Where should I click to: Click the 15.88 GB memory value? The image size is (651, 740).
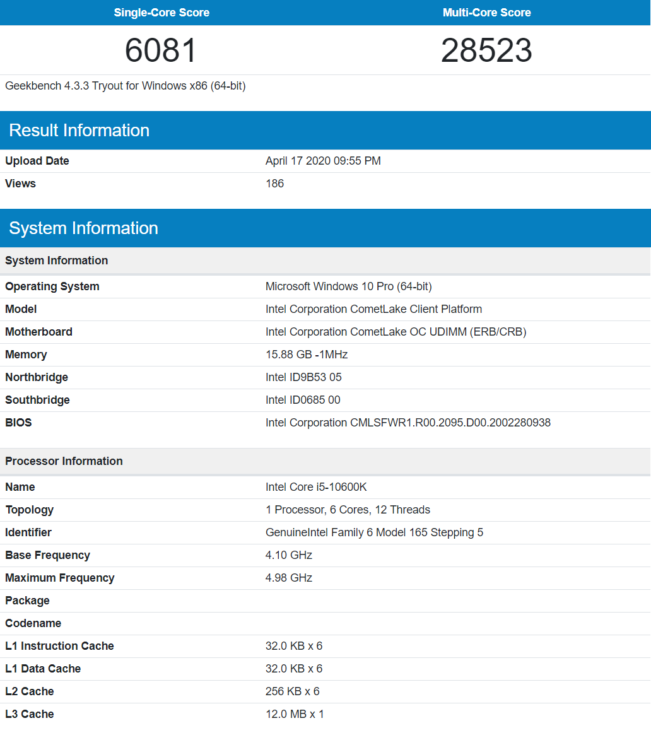(308, 355)
